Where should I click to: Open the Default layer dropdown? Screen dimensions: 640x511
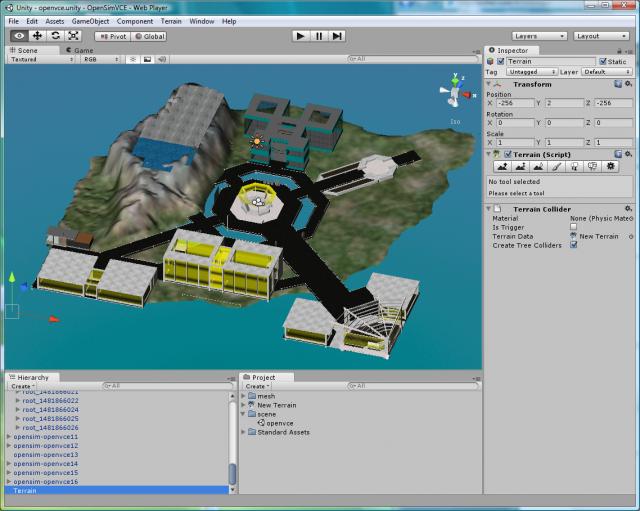607,72
